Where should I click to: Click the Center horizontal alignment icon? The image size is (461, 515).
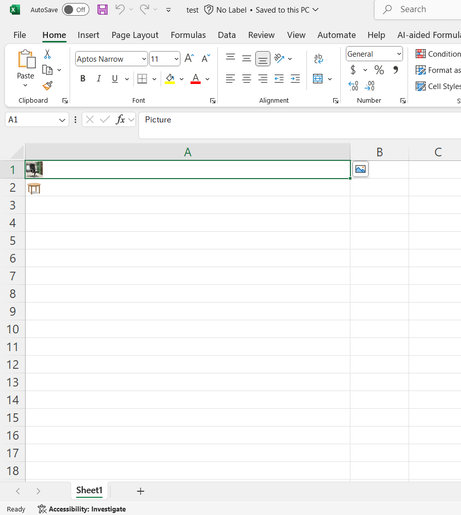click(x=246, y=79)
